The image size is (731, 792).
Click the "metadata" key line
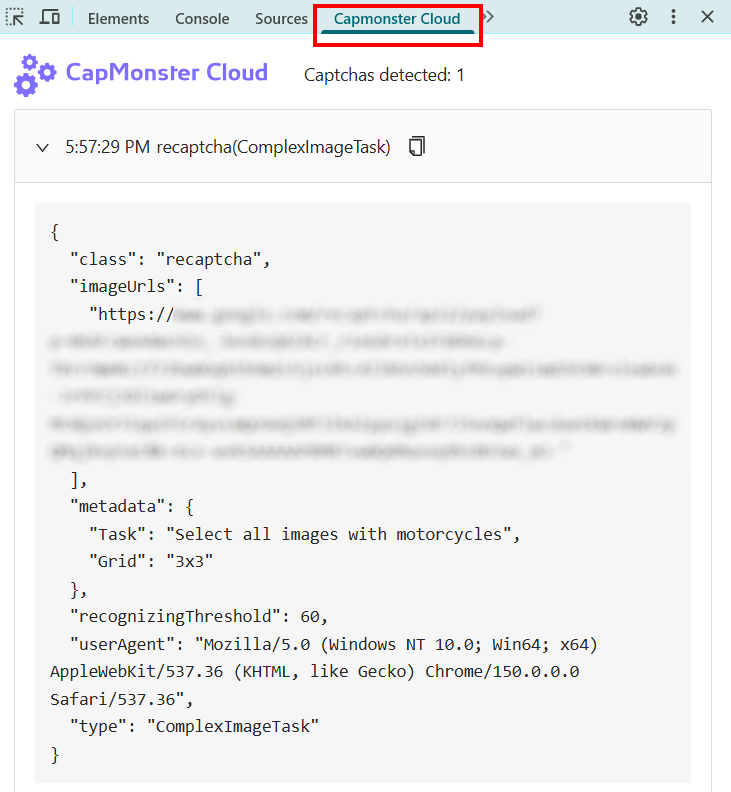(131, 506)
